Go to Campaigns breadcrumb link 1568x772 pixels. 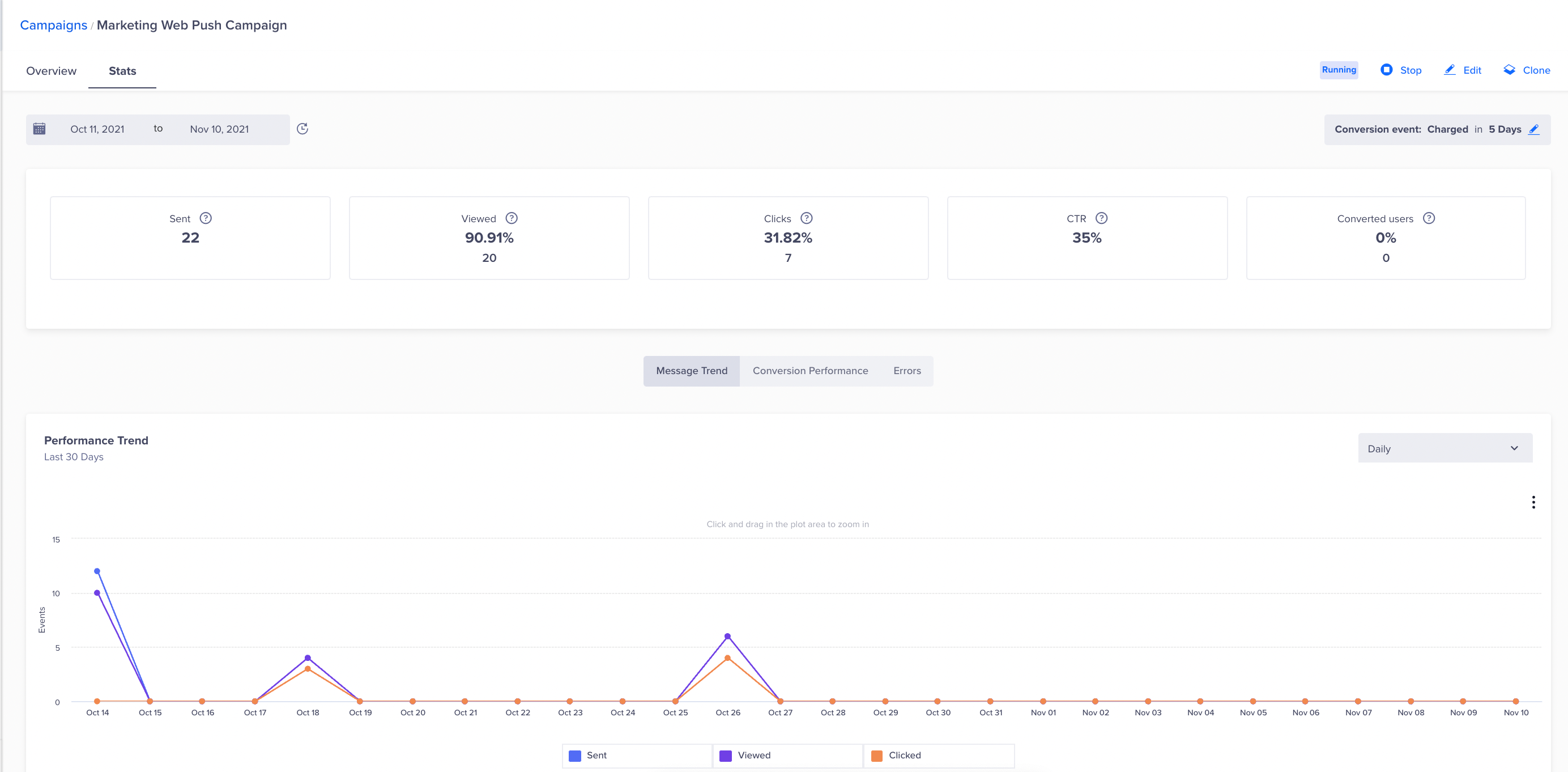point(54,25)
